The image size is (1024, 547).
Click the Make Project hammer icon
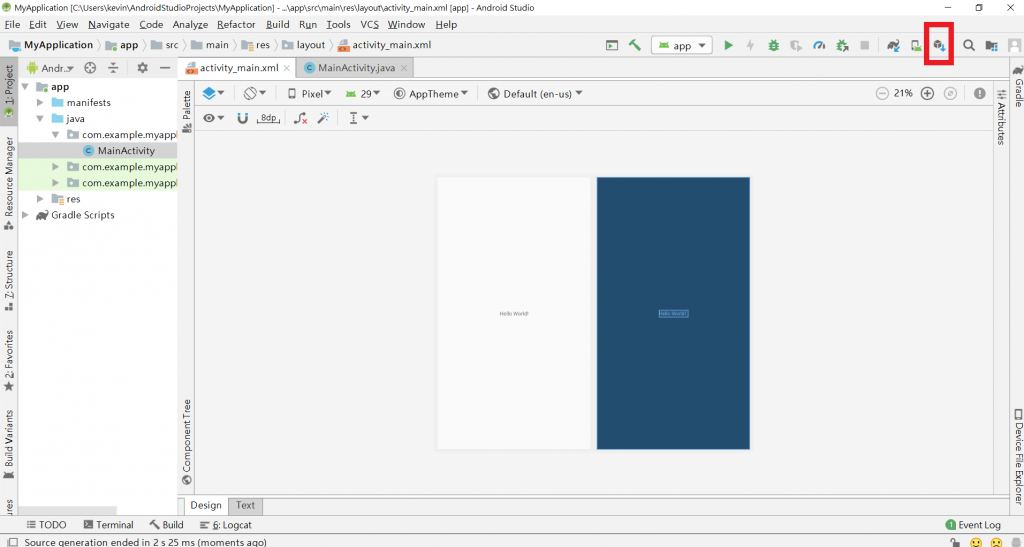pyautogui.click(x=634, y=45)
